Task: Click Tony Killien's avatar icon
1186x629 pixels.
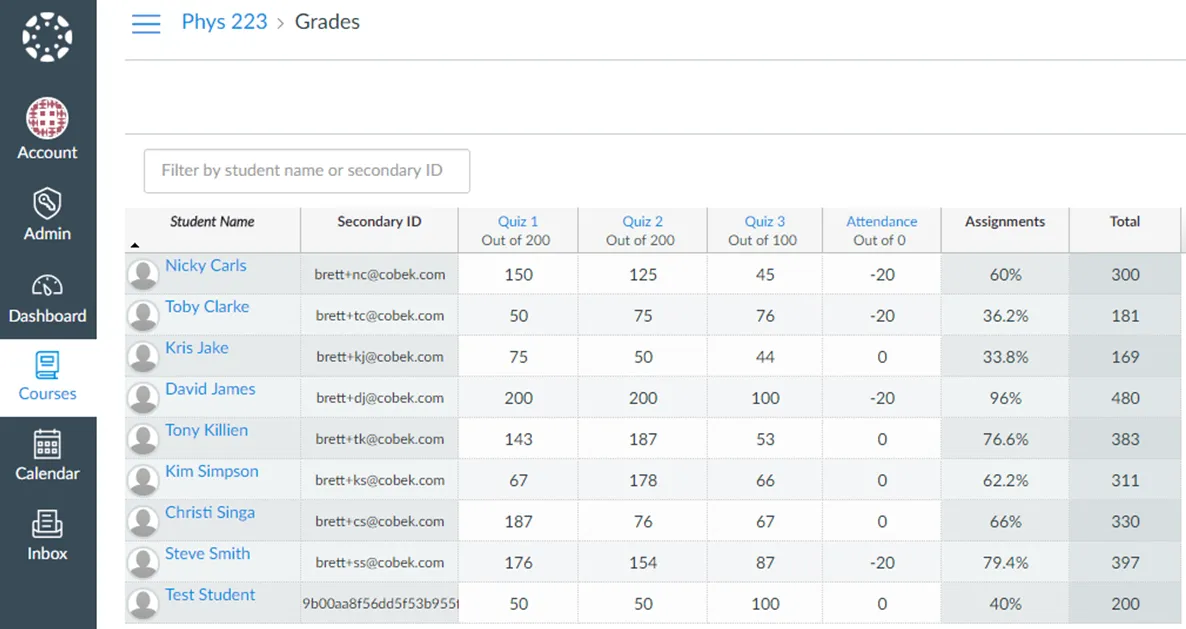Action: tap(143, 438)
